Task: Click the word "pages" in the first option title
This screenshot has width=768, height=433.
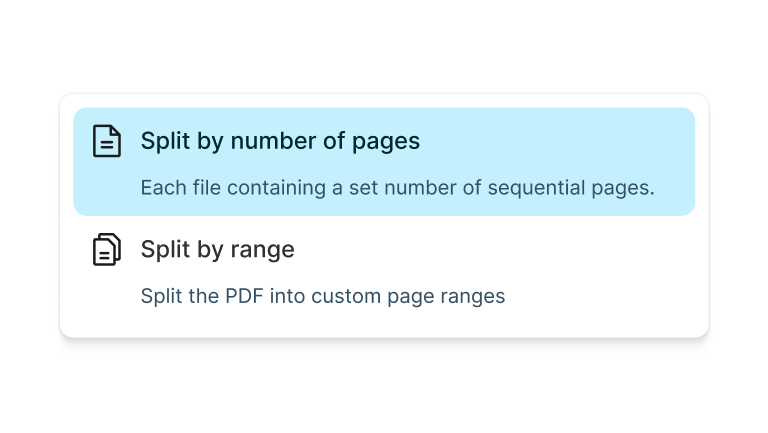Action: coord(386,141)
